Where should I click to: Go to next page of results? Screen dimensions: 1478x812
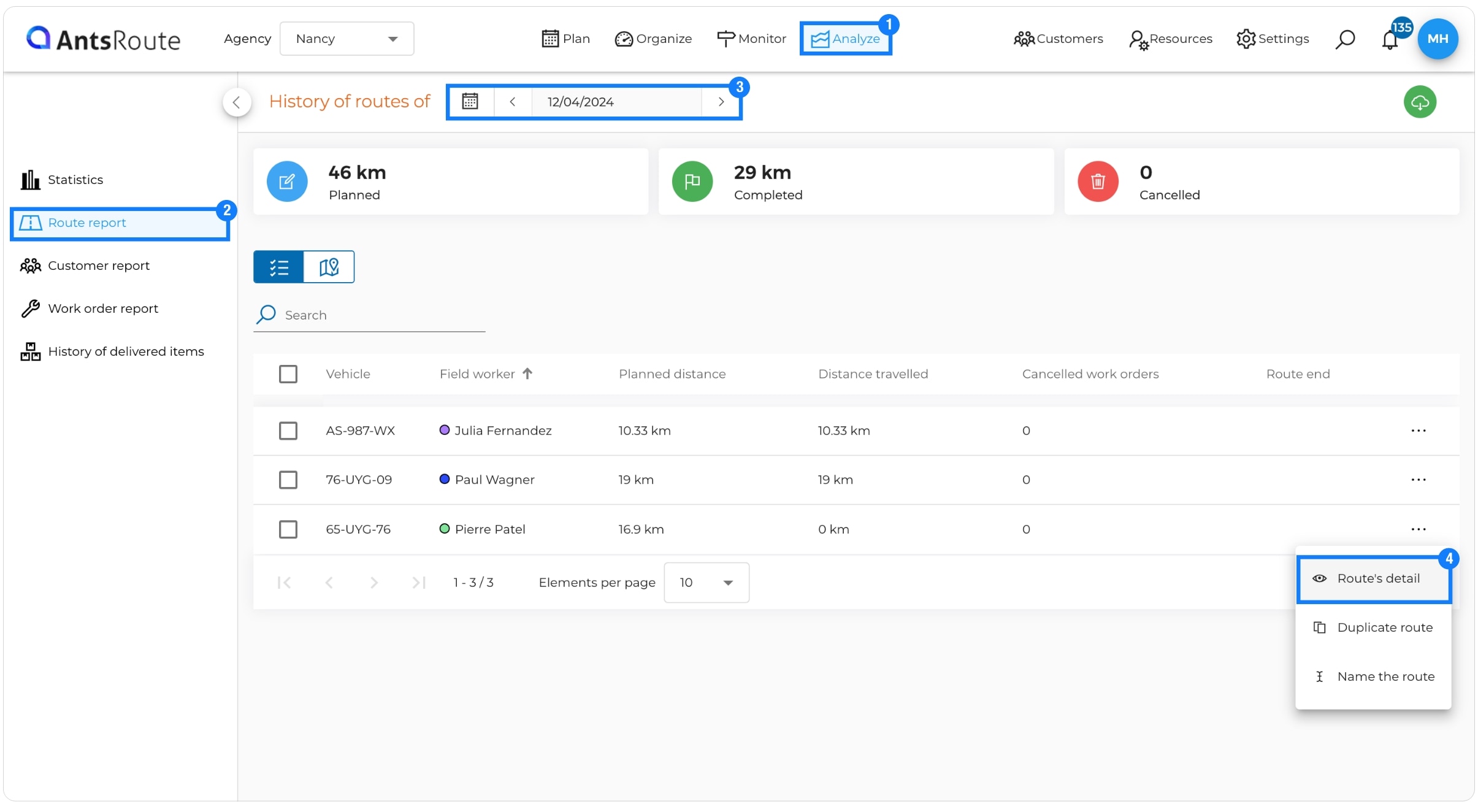click(x=374, y=583)
